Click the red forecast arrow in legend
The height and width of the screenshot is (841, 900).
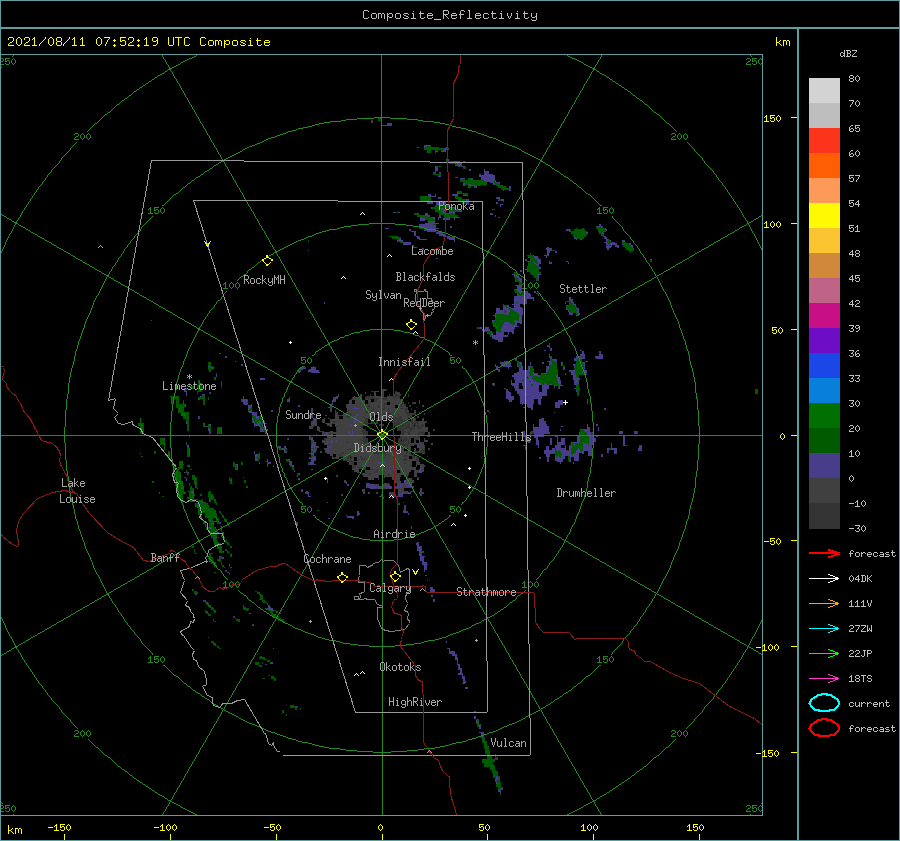pyautogui.click(x=824, y=553)
